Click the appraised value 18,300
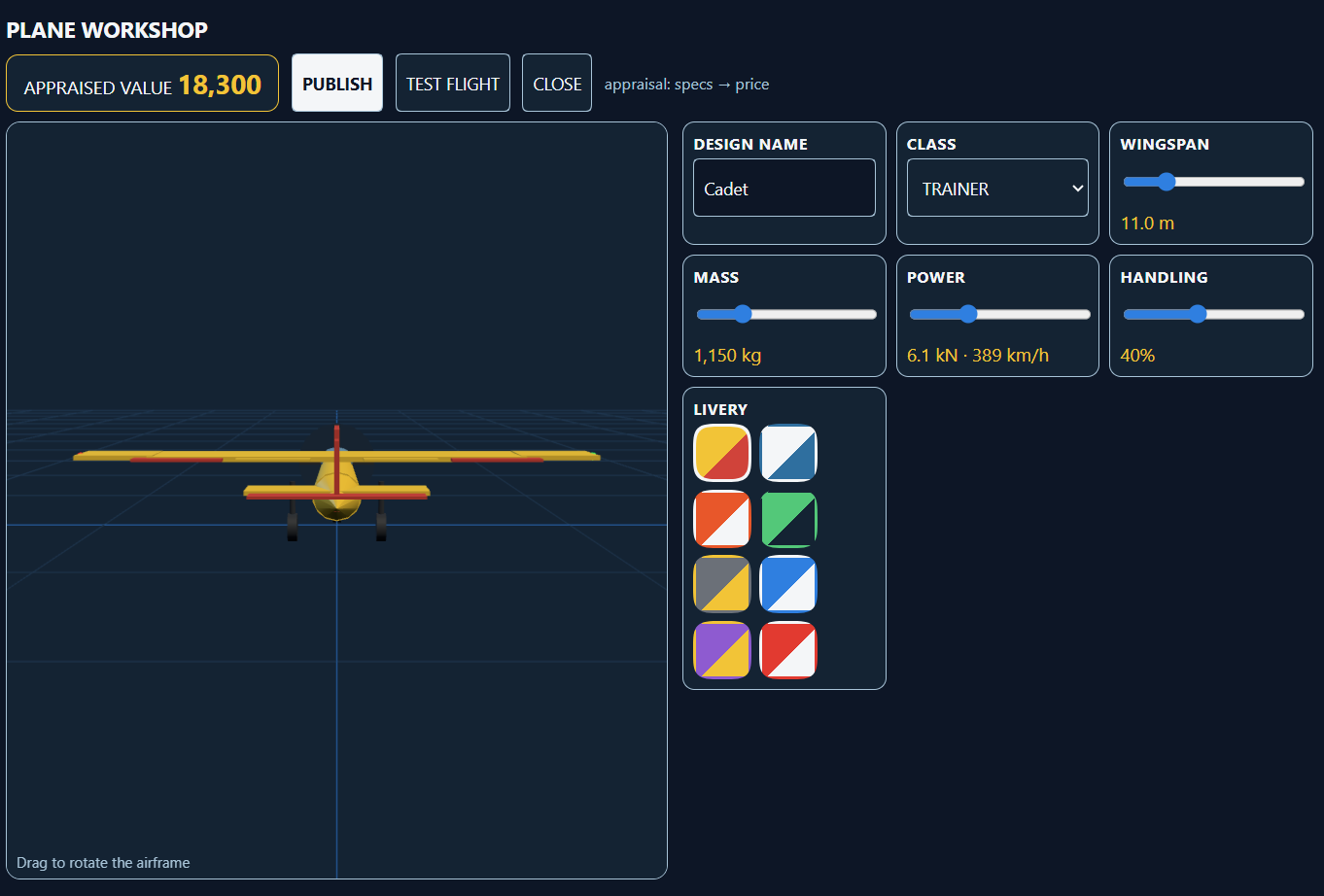The image size is (1324, 896). (x=220, y=85)
